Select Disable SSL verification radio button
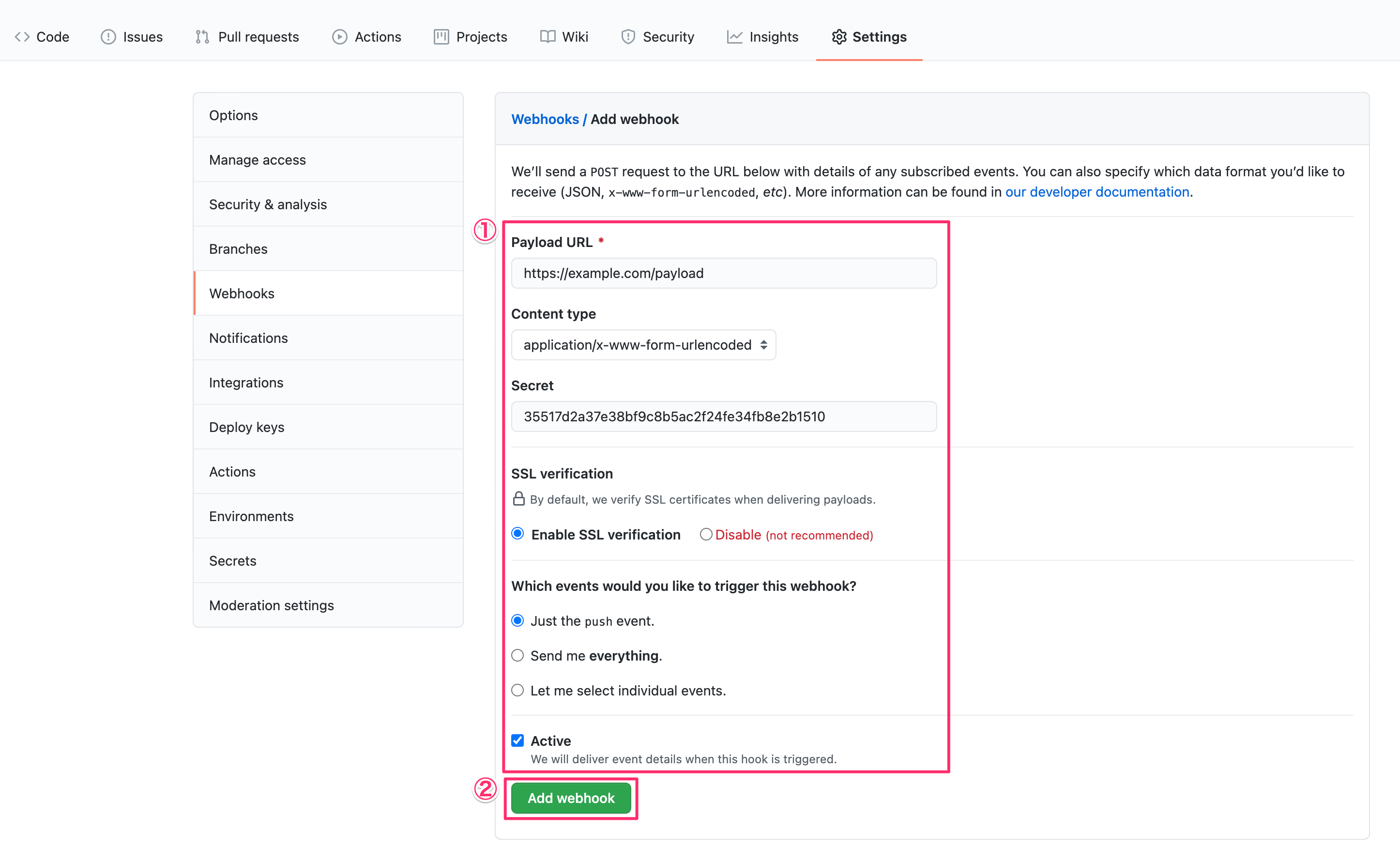 [706, 535]
